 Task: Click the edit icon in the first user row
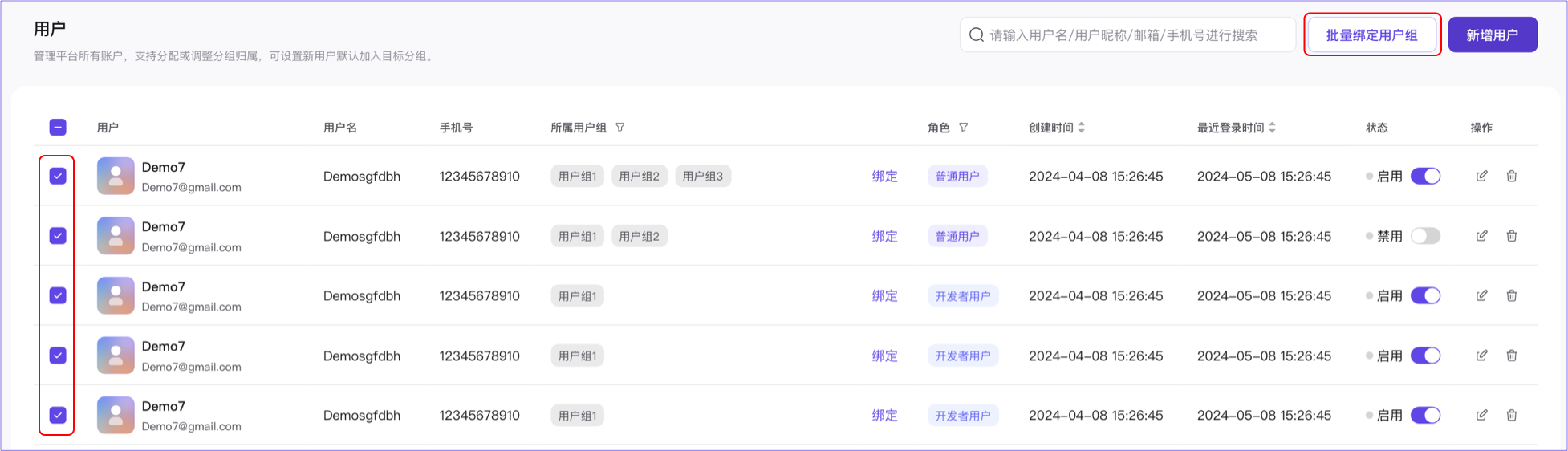click(1481, 176)
